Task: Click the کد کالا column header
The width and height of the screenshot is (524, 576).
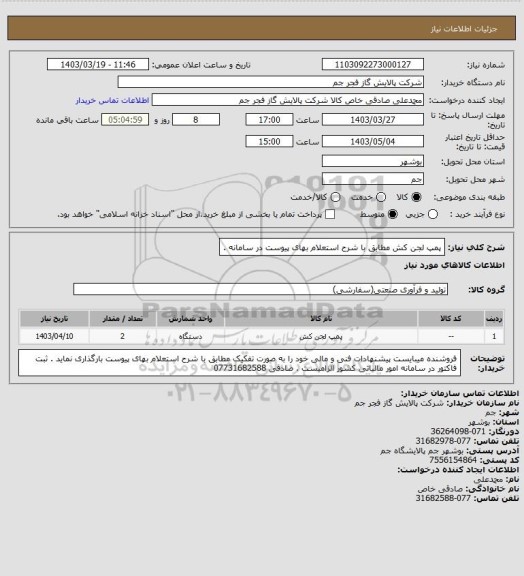Action: coord(451,318)
